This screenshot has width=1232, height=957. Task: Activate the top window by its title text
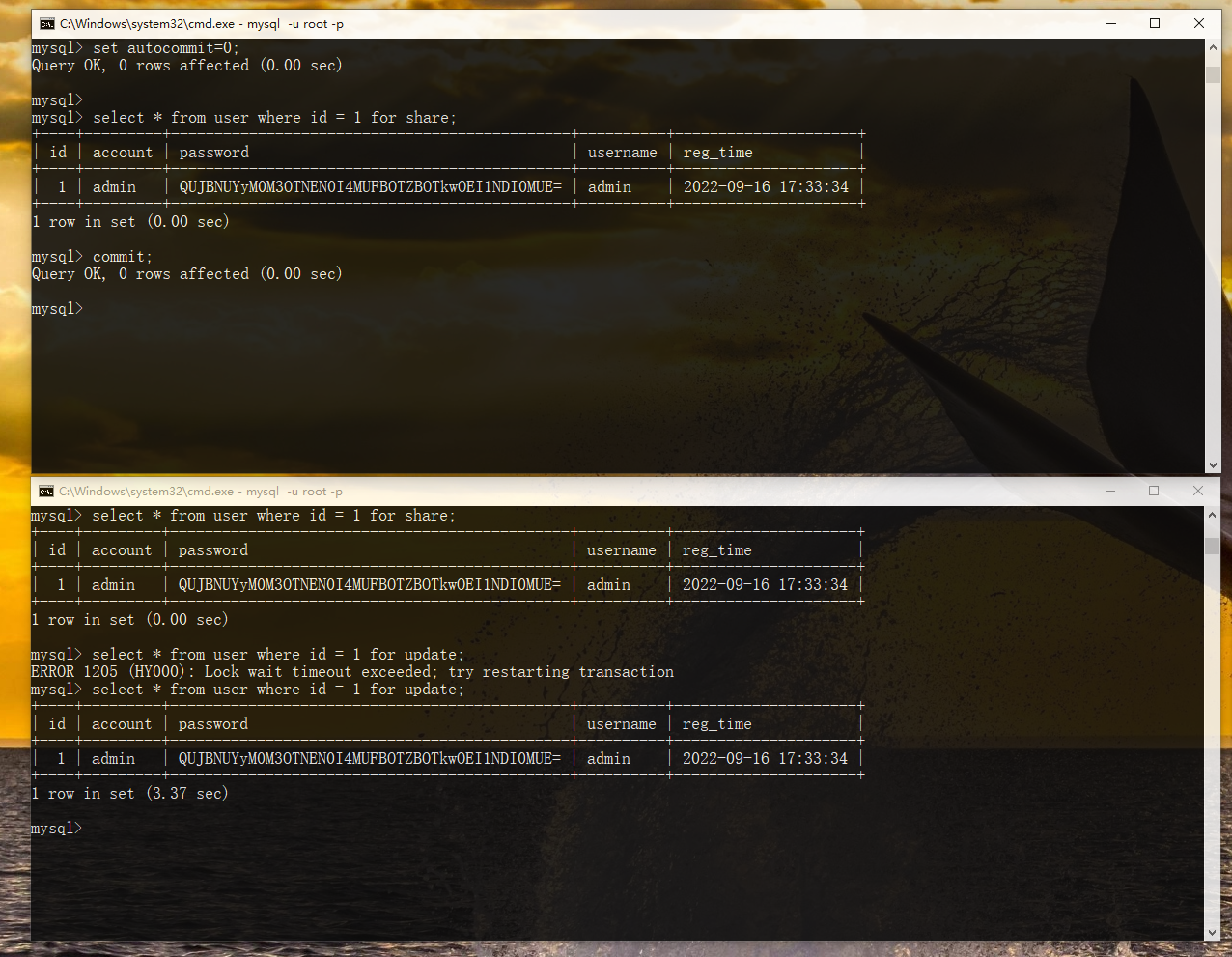pyautogui.click(x=201, y=24)
